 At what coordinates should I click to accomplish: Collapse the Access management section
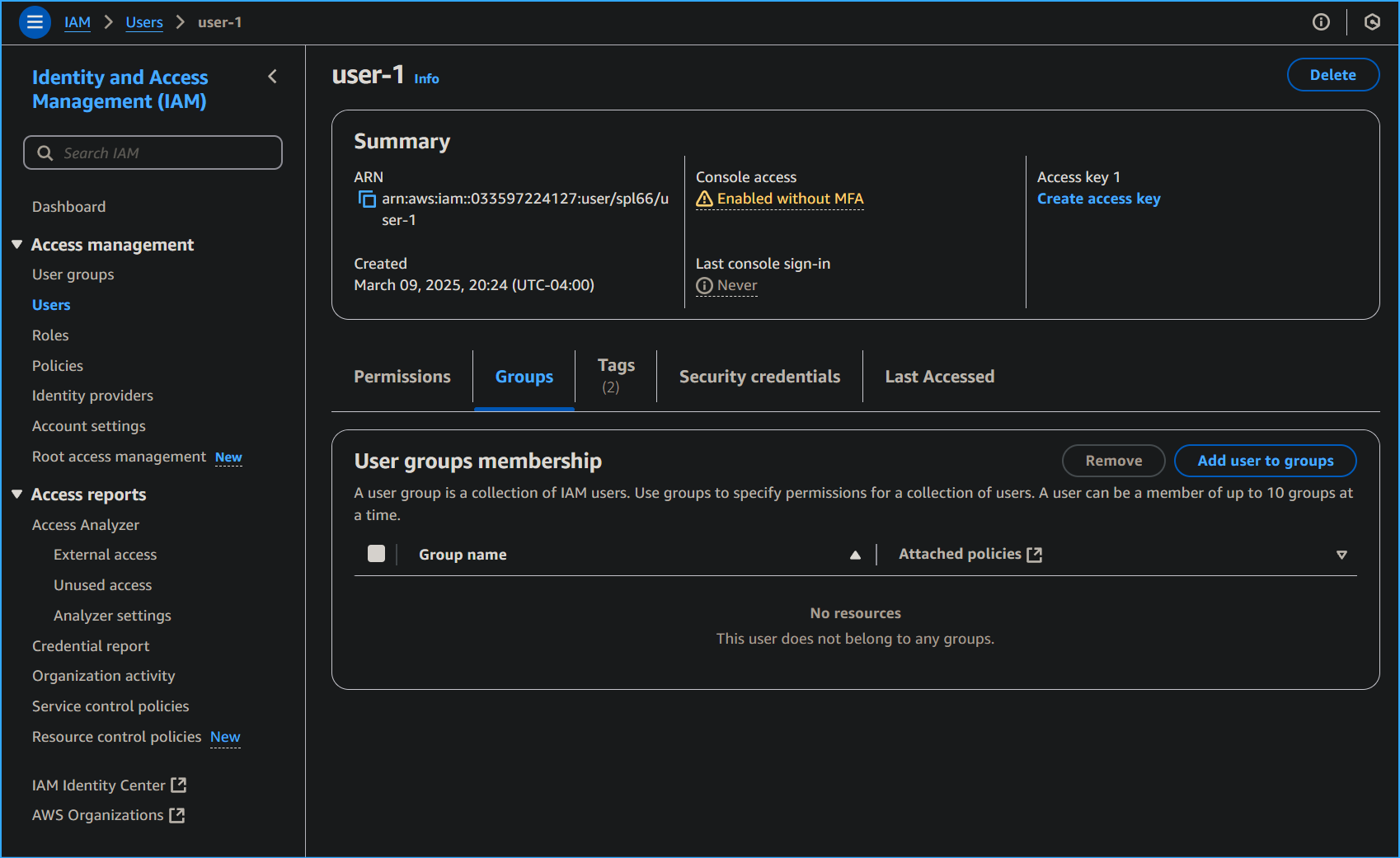(x=17, y=245)
